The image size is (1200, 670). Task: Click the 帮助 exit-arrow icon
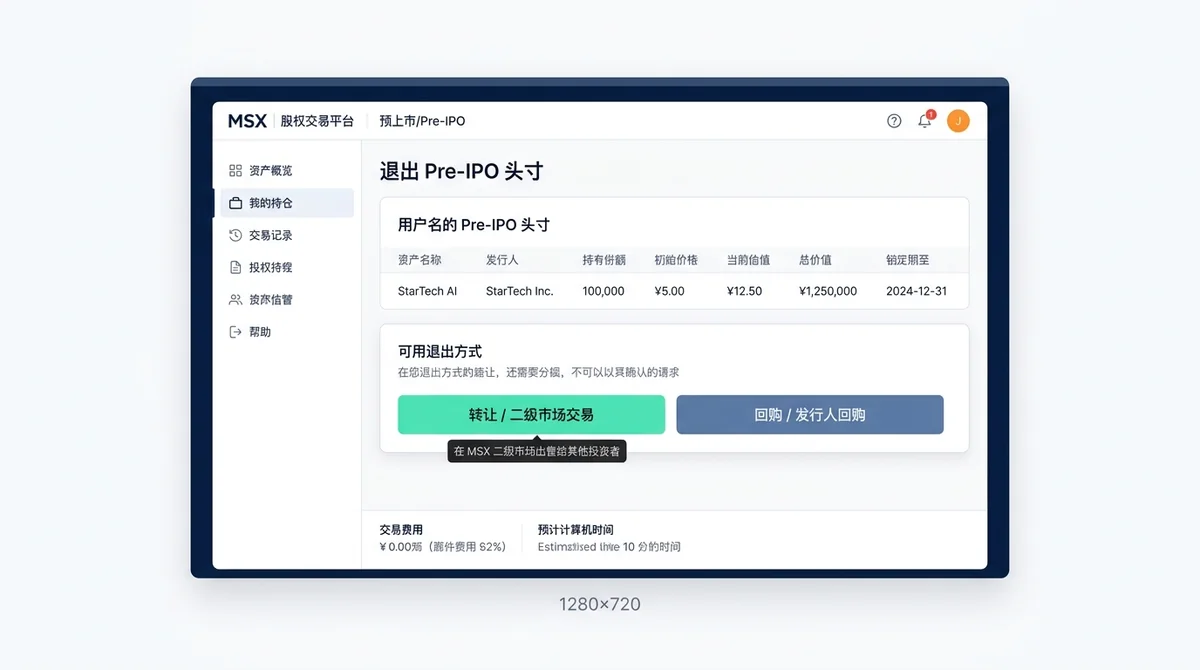click(236, 331)
